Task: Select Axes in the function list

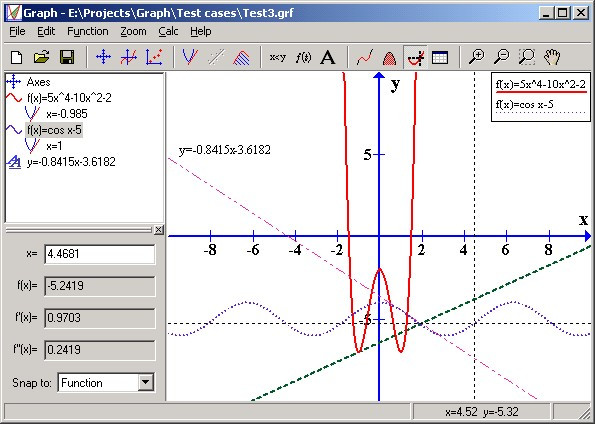Action: (x=38, y=82)
